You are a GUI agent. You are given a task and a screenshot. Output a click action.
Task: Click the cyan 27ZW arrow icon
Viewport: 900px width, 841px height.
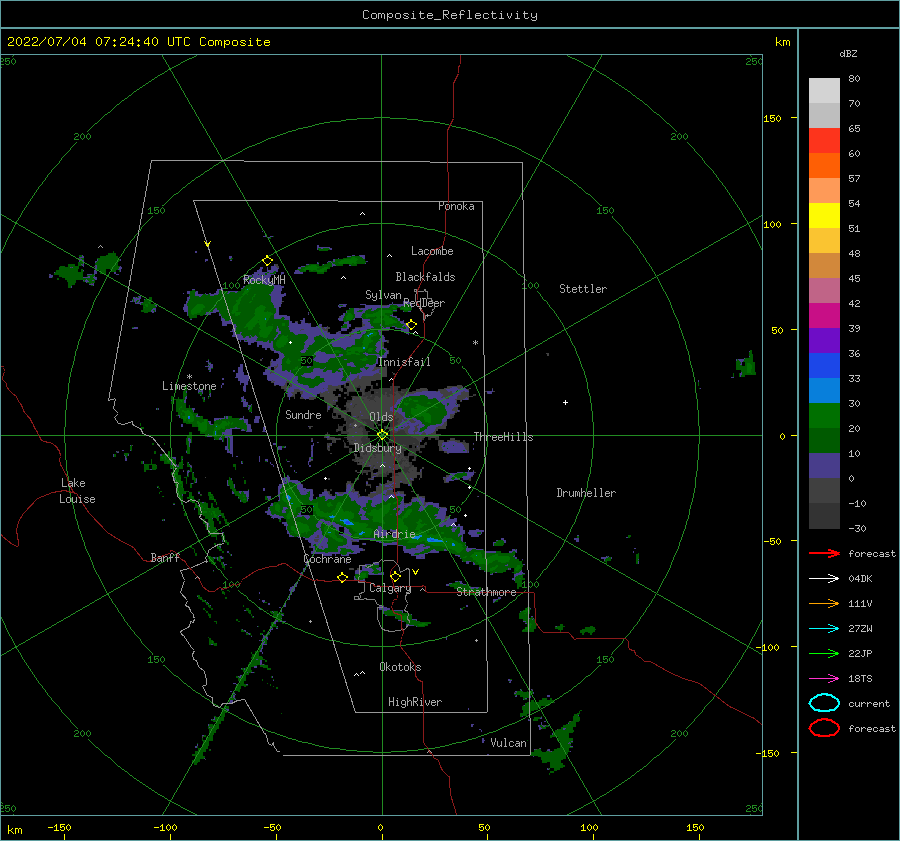coord(824,629)
